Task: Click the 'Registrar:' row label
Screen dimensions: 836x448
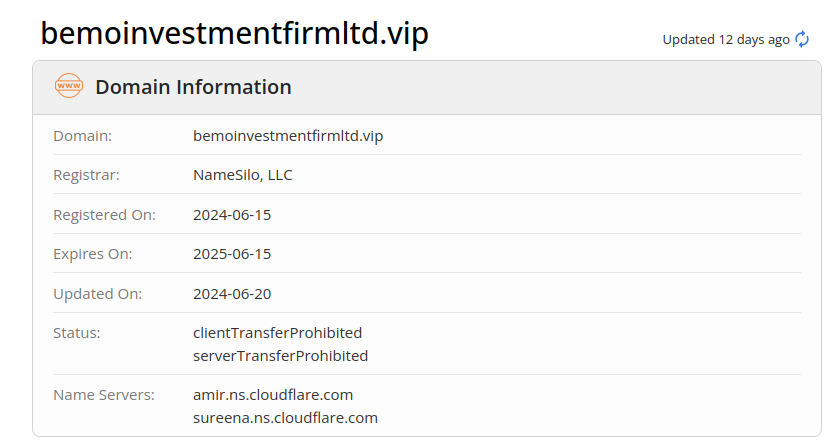Action: click(x=86, y=175)
